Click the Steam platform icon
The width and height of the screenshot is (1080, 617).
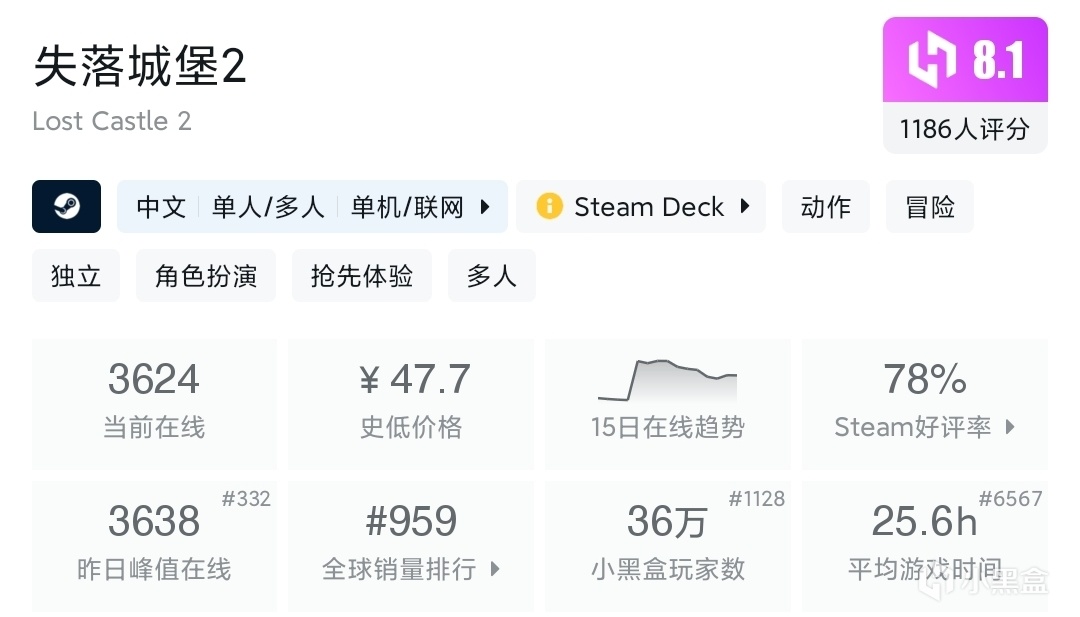tap(67, 207)
